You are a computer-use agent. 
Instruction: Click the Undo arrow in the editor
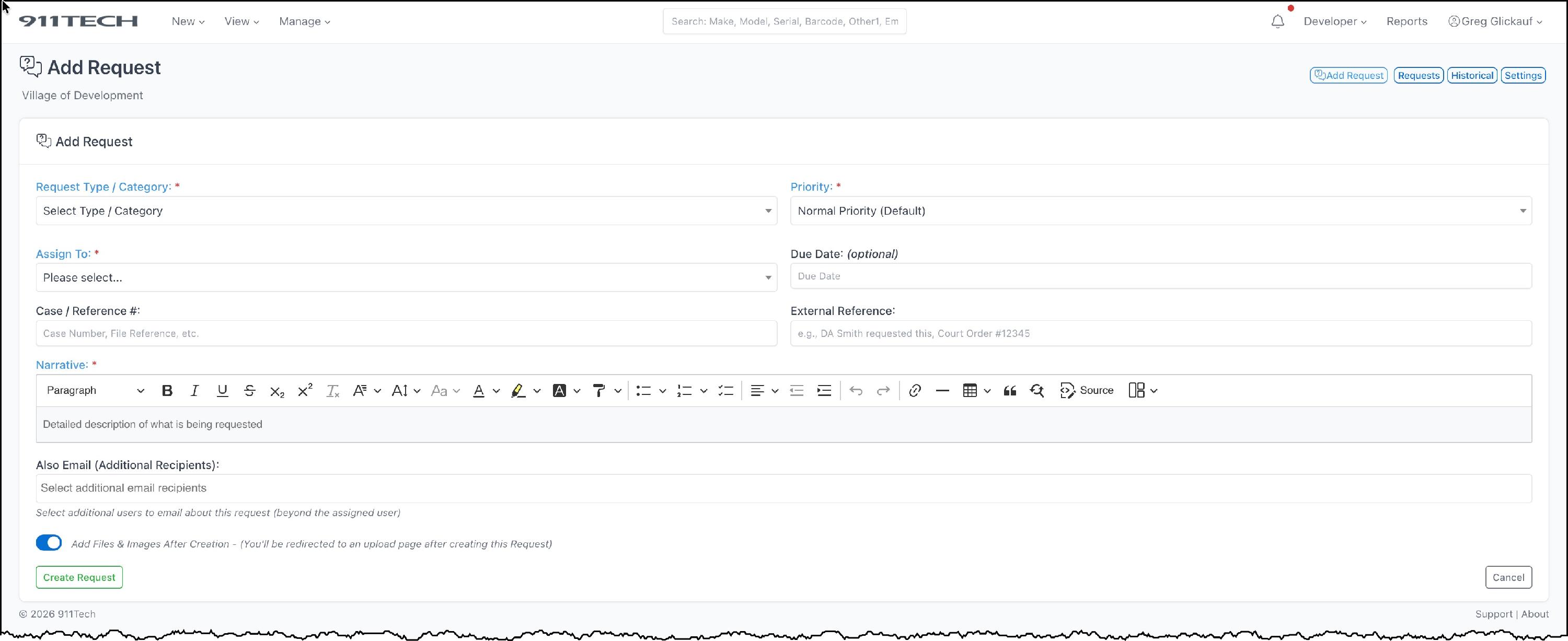coord(856,390)
